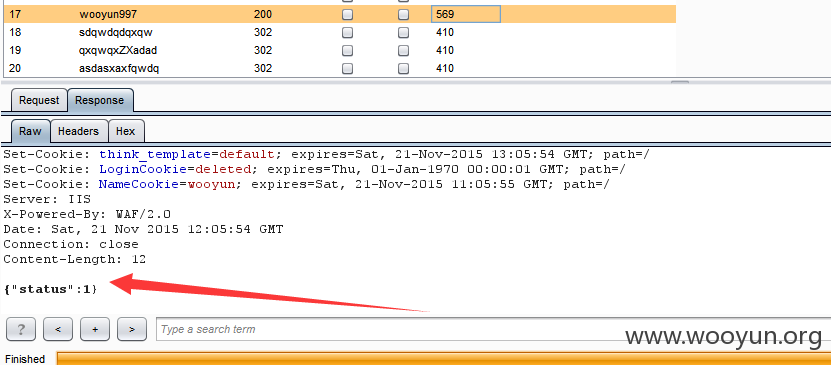Toggle second checkbox in sdqwdqdqxqw row
831x365 pixels.
coord(403,32)
